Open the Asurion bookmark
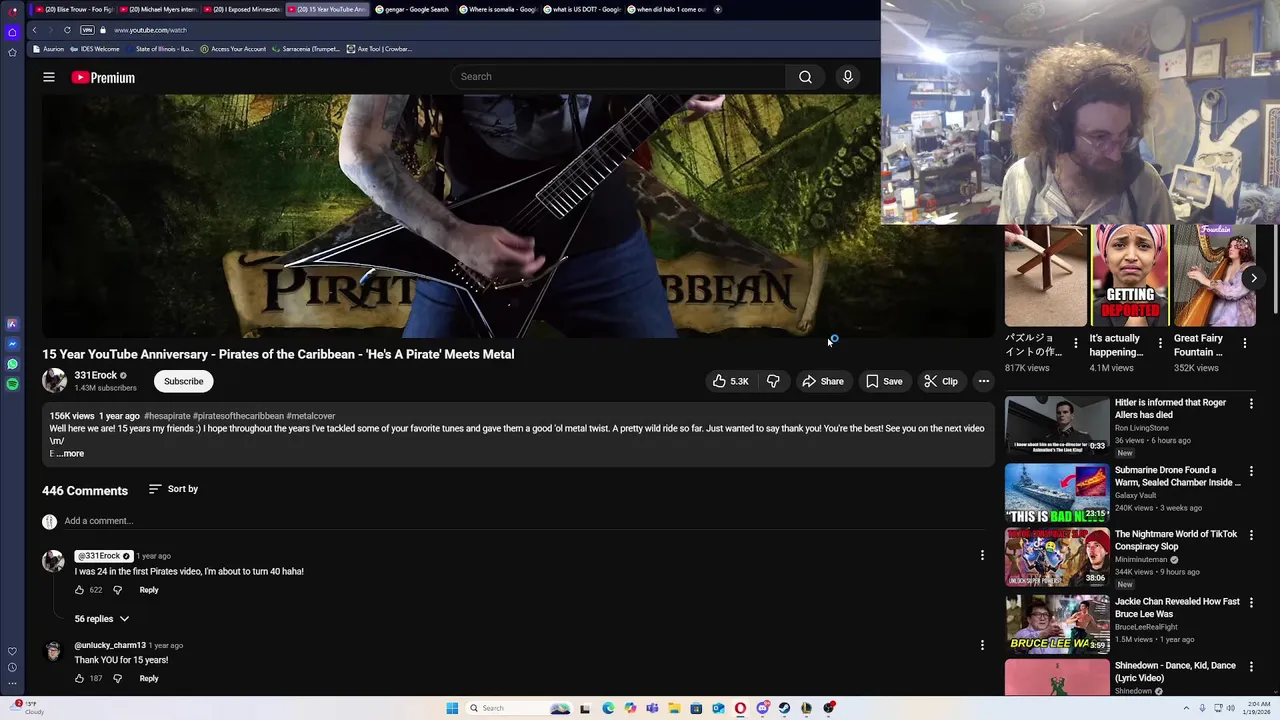The height and width of the screenshot is (720, 1280). coord(49,49)
